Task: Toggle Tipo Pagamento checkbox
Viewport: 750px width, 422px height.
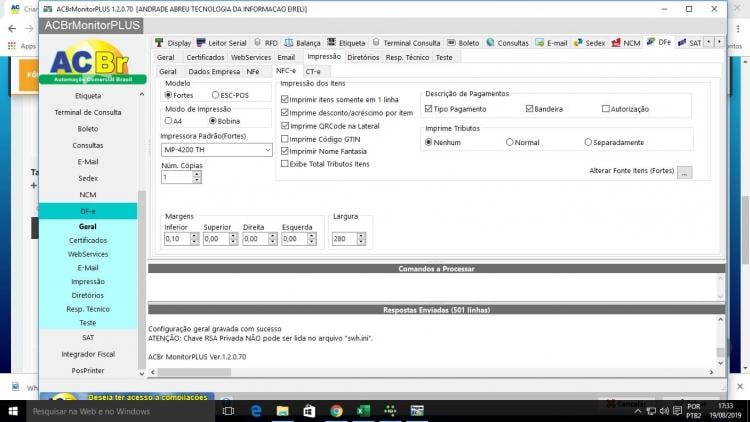Action: [429, 109]
